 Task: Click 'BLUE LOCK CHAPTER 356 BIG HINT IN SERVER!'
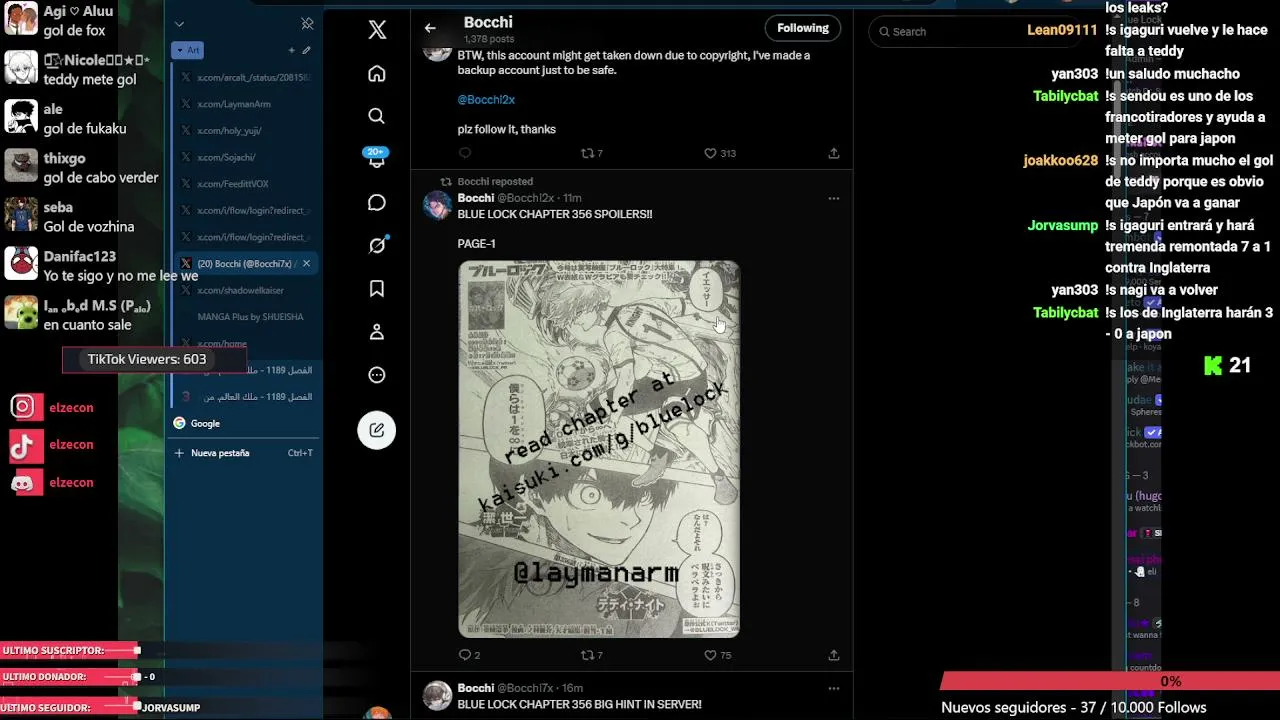580,704
